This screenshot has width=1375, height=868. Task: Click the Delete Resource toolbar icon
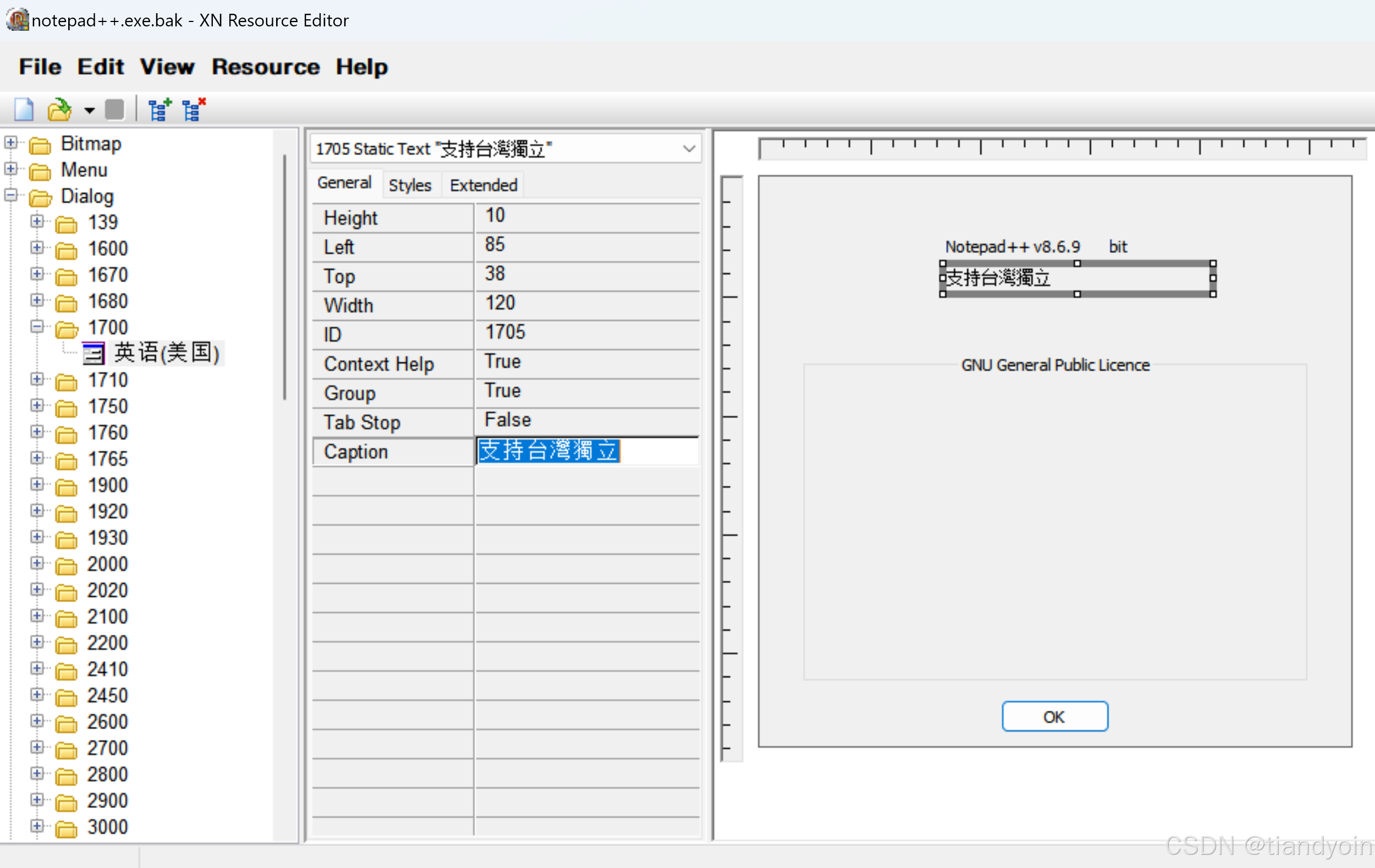tap(194, 109)
